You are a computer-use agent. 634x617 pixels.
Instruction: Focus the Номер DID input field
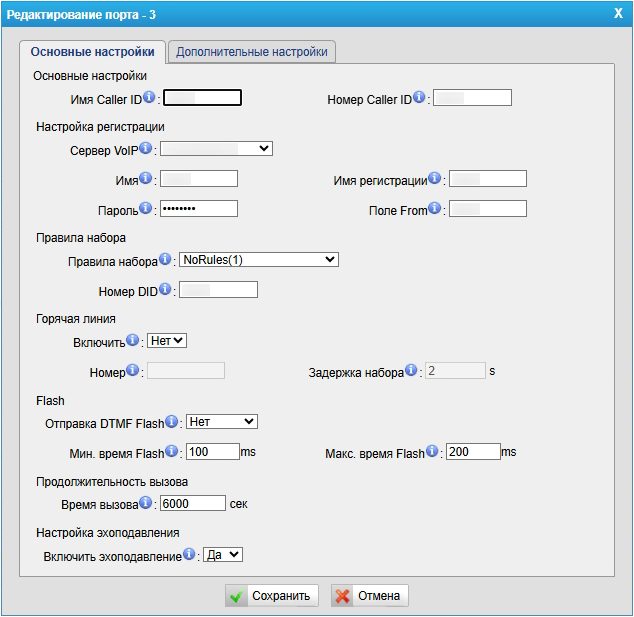218,289
